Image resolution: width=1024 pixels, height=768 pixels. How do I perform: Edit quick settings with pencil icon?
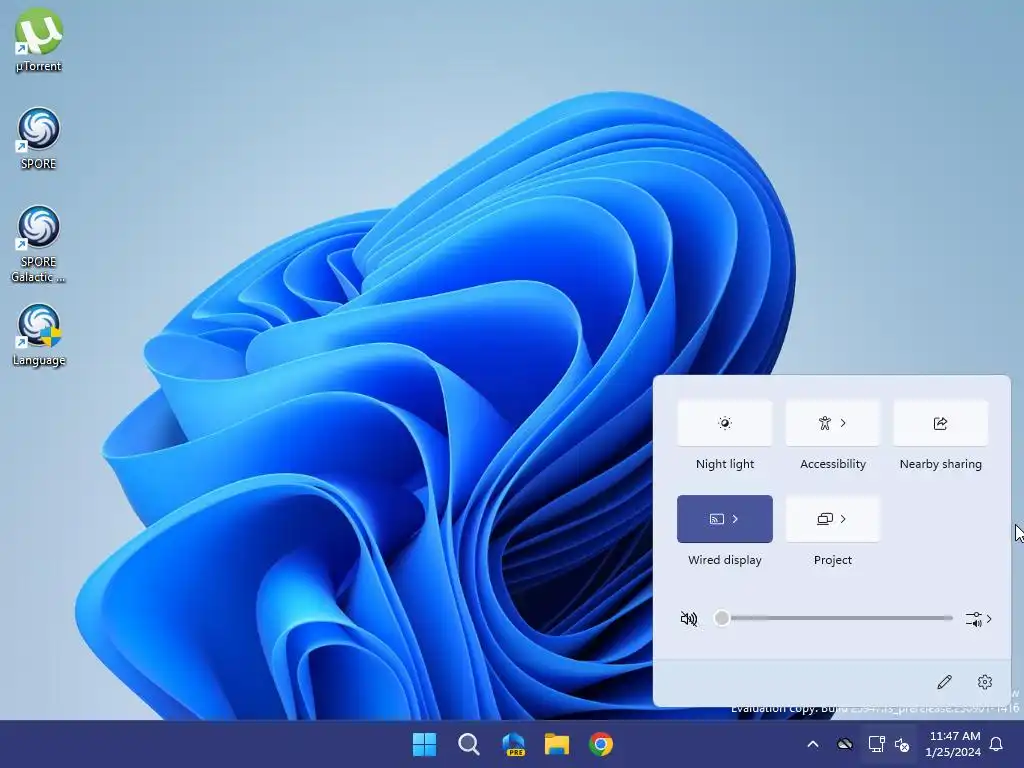tap(944, 682)
